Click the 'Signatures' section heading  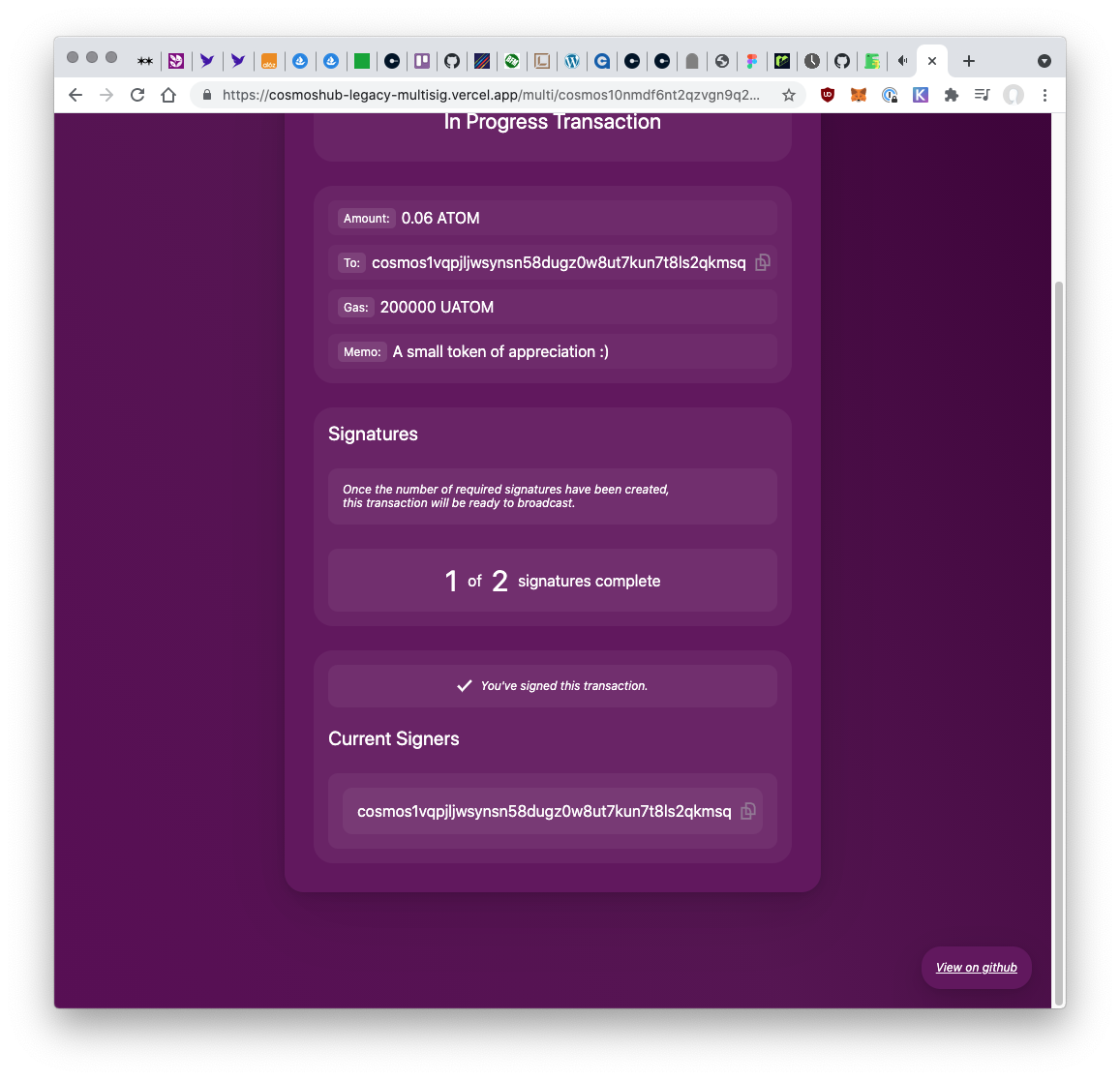(373, 435)
